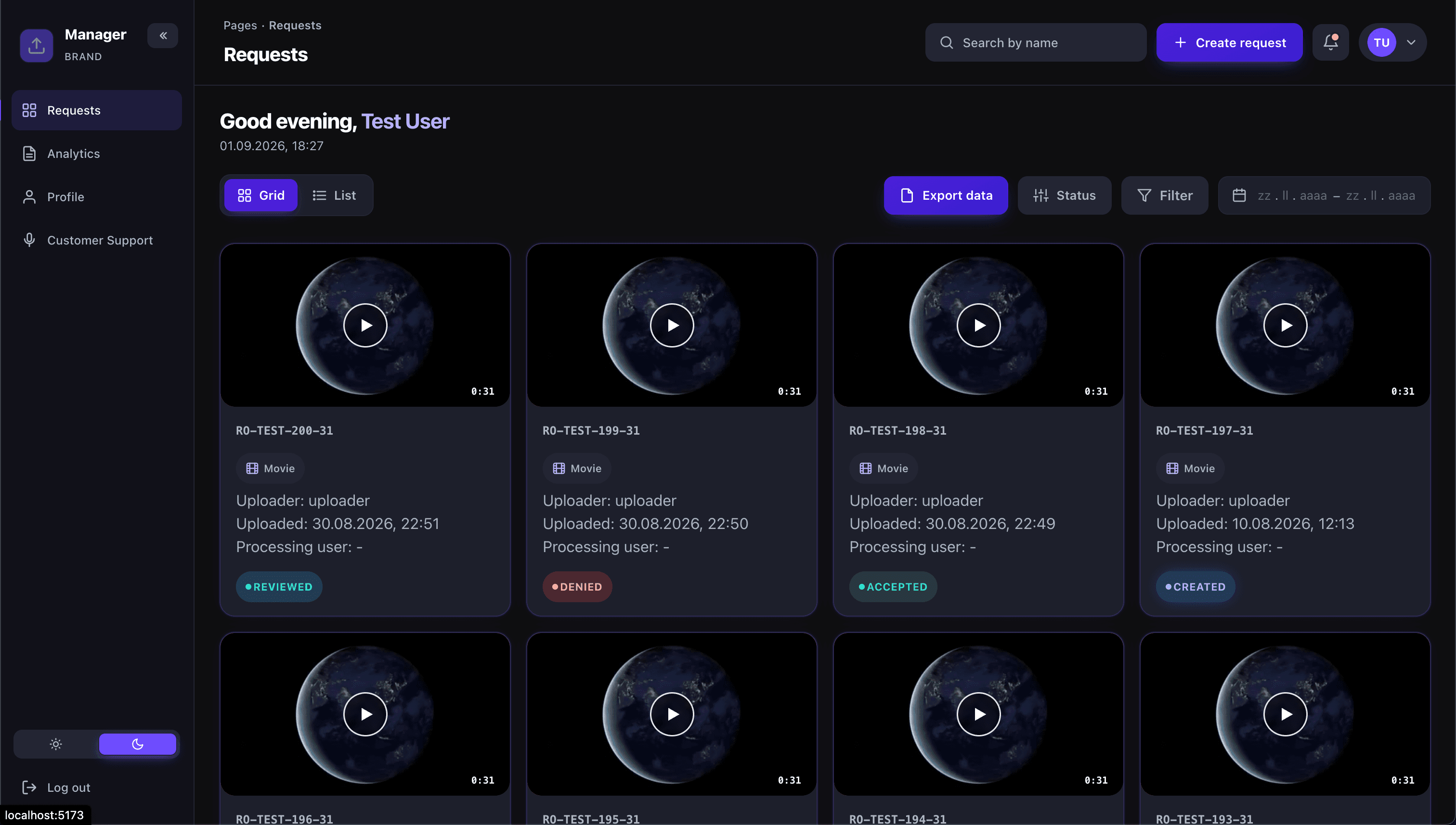Click the ACCEPTED status badge
Viewport: 1456px width, 825px height.
coord(893,587)
